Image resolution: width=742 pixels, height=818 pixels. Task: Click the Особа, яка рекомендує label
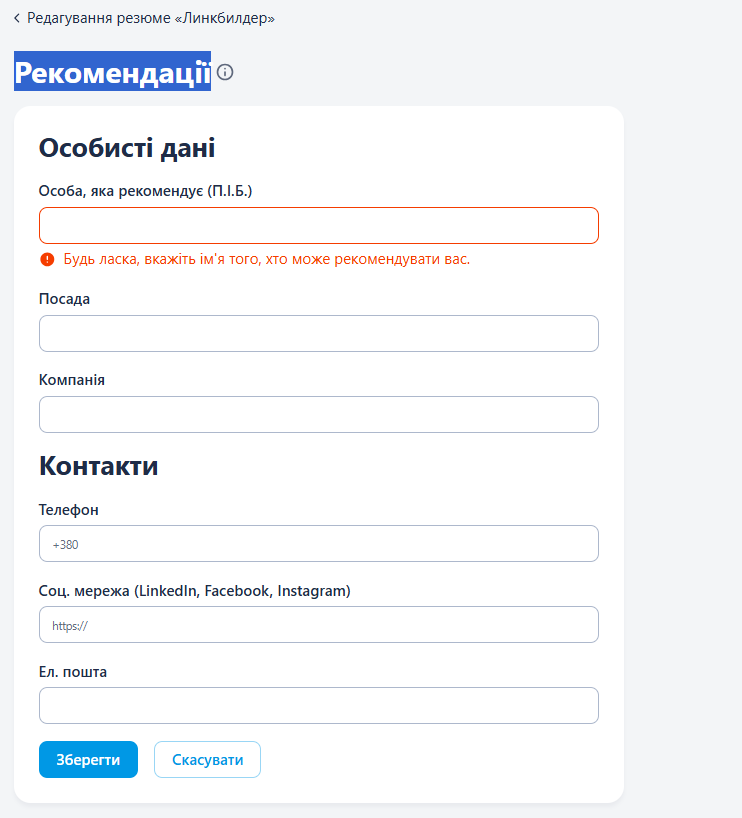145,191
